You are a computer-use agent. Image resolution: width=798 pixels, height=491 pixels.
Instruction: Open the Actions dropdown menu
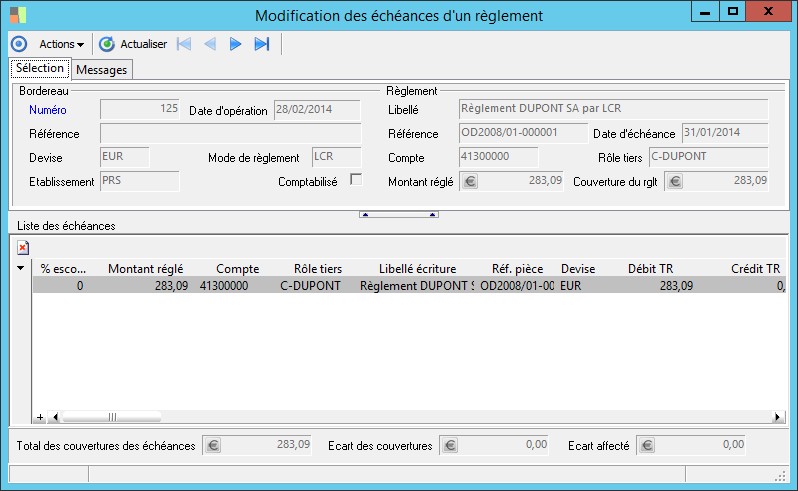coord(61,44)
